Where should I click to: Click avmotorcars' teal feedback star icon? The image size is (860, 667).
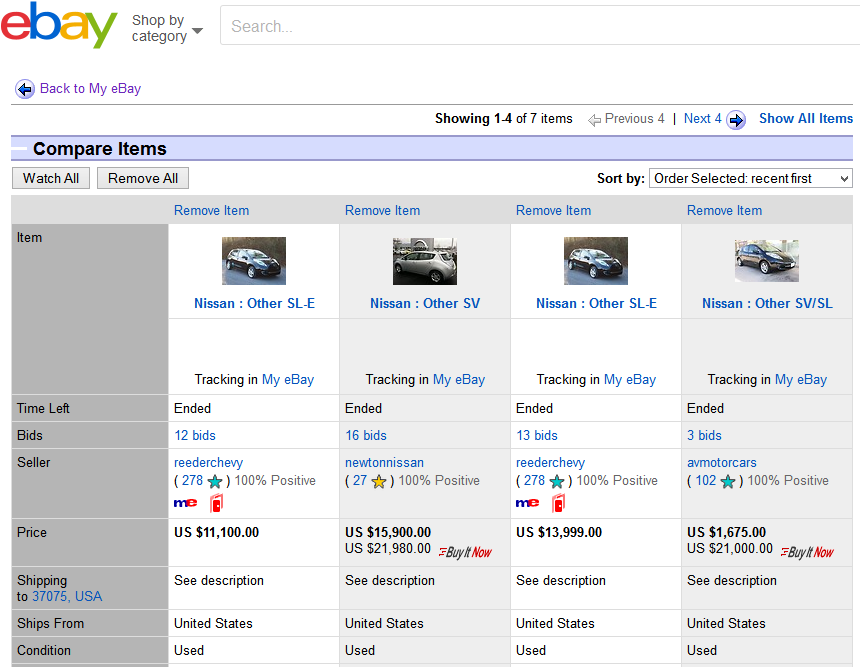tap(728, 481)
